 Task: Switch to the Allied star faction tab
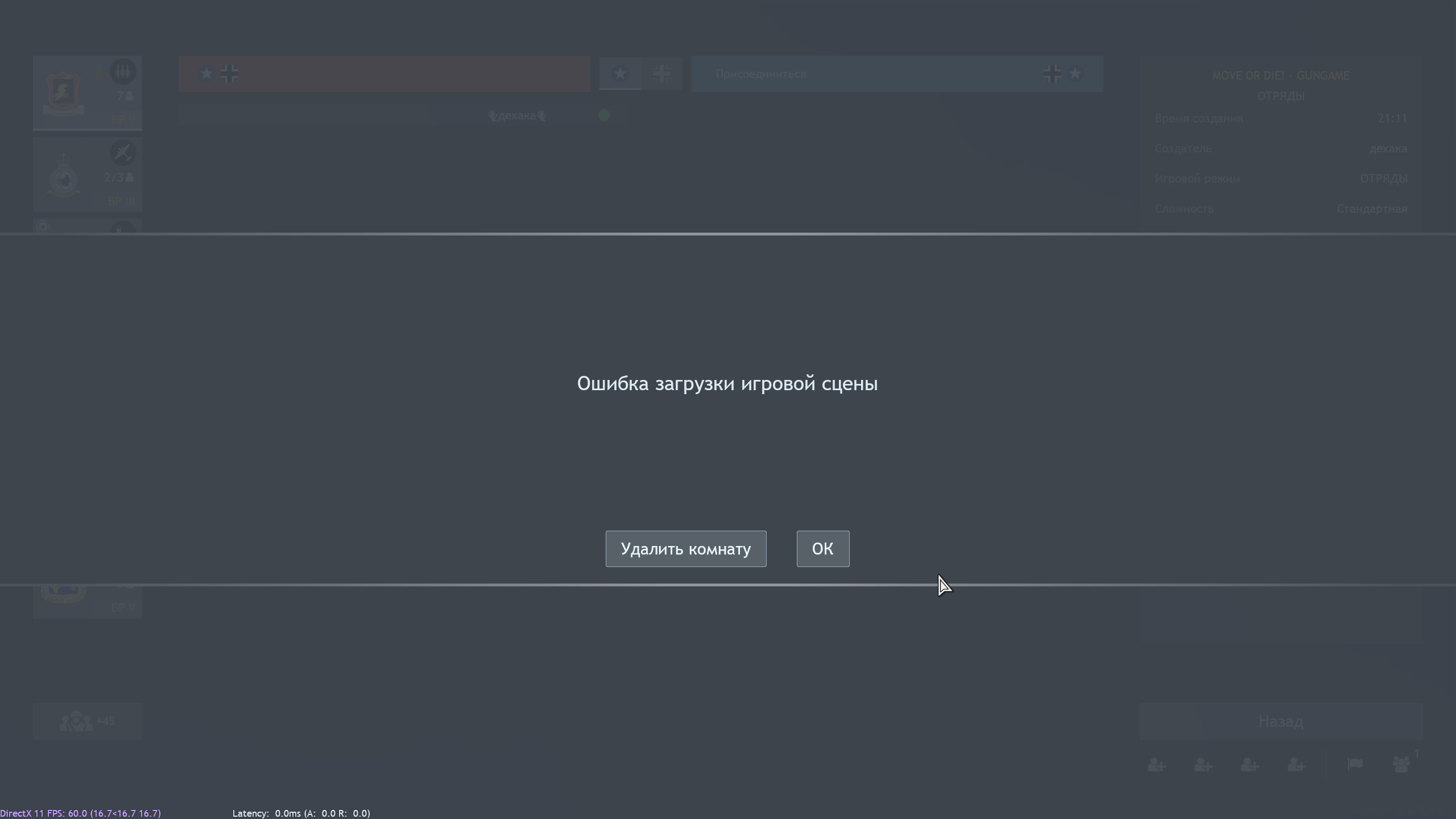pos(620,73)
